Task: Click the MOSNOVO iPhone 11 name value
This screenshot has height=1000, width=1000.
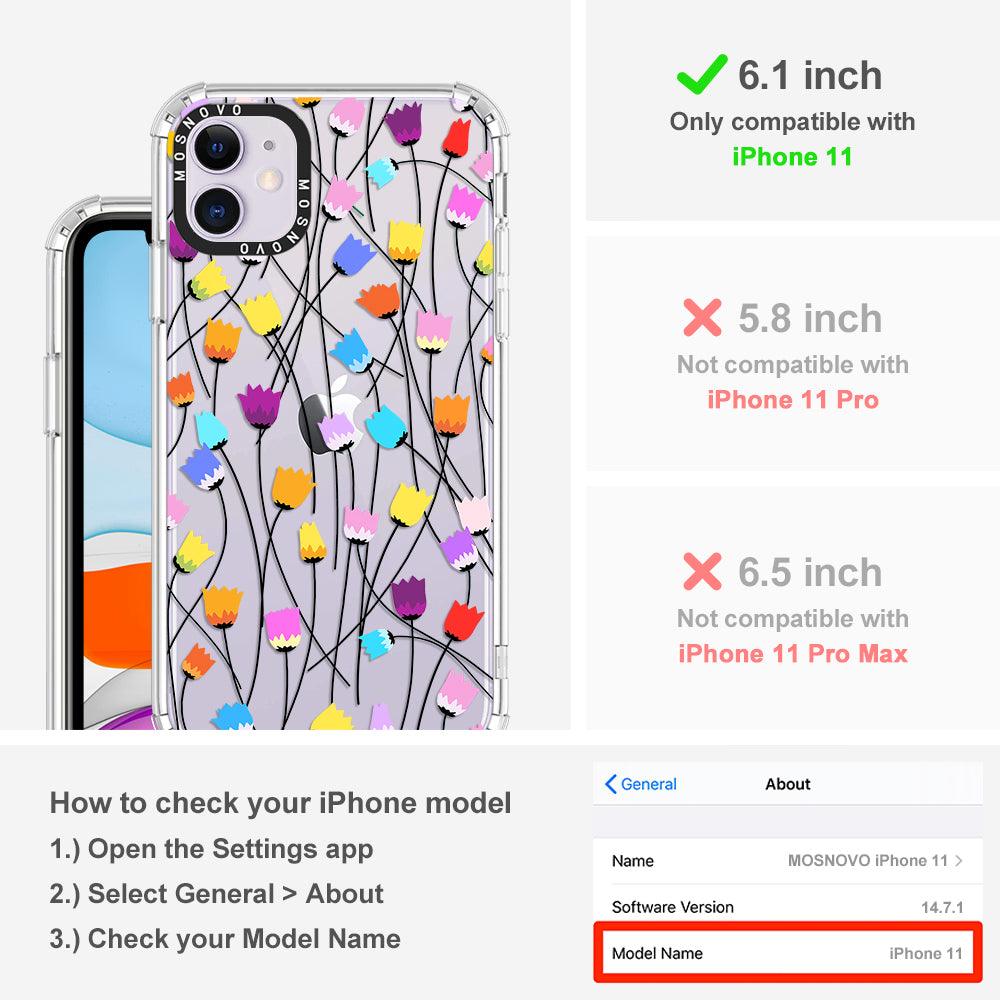Action: point(868,860)
